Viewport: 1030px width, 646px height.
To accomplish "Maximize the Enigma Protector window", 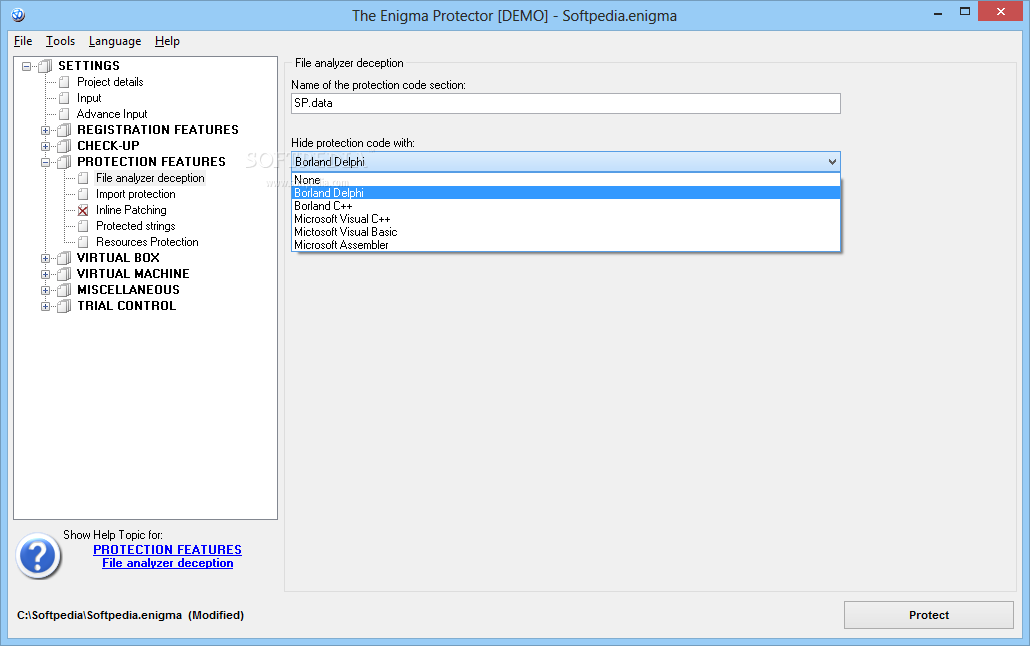I will click(x=964, y=12).
